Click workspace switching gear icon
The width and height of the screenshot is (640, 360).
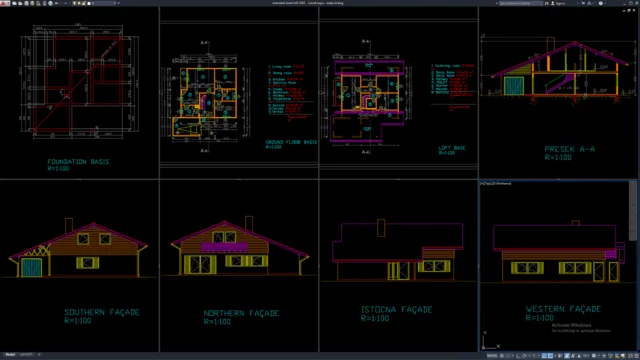tap(594, 356)
